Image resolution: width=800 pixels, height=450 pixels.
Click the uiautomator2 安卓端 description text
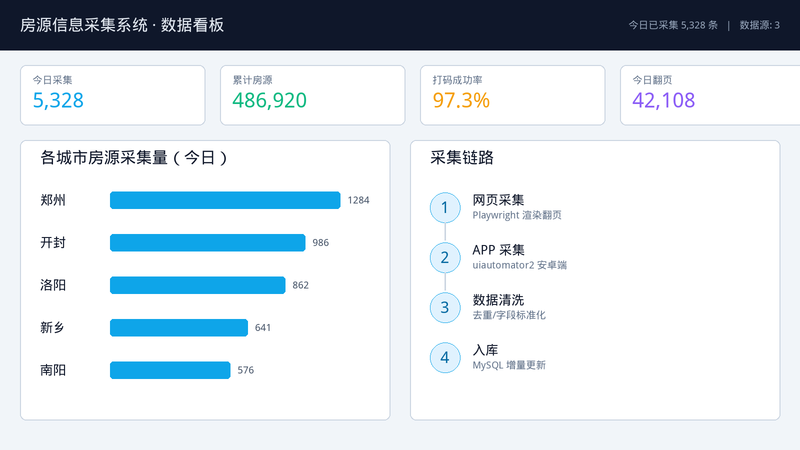519,265
